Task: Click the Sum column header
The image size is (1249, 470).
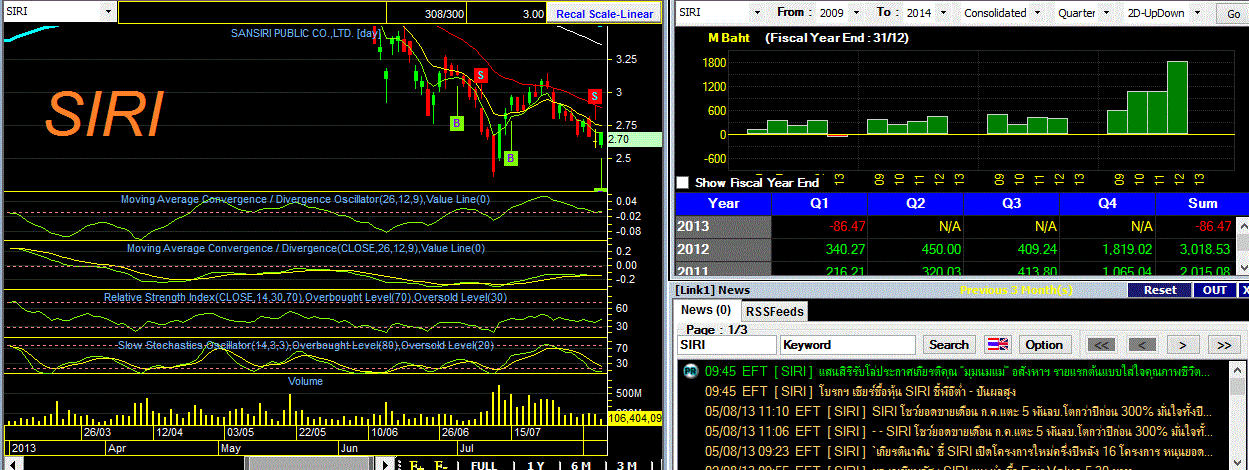Action: [1203, 203]
